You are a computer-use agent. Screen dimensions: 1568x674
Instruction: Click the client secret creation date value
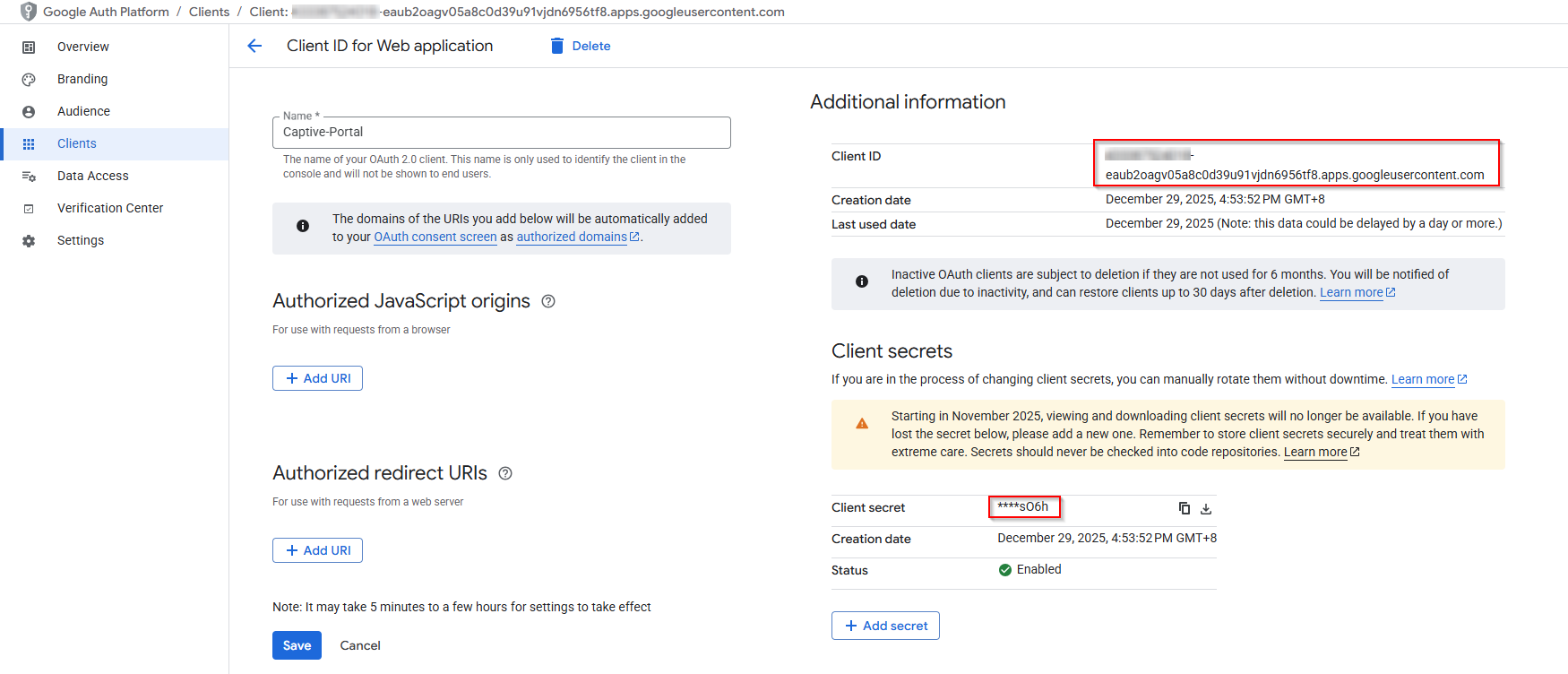pyautogui.click(x=1107, y=538)
